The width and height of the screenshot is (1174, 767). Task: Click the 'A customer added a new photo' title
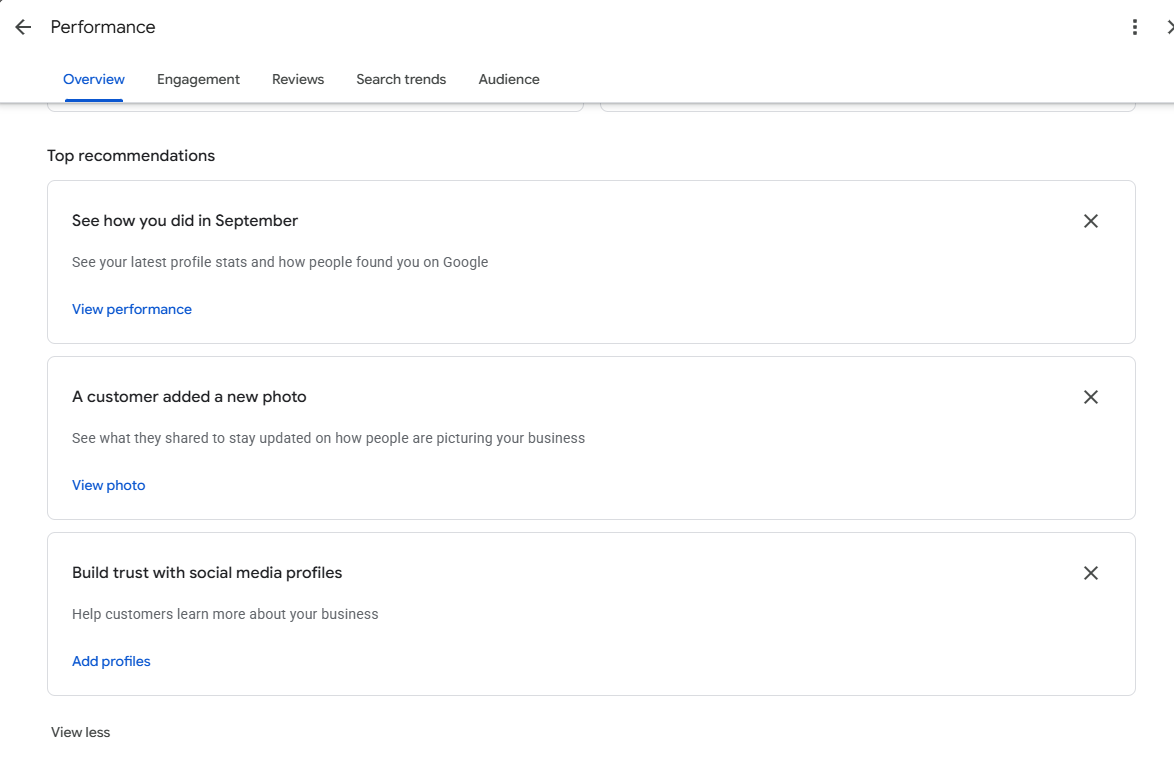tap(189, 397)
